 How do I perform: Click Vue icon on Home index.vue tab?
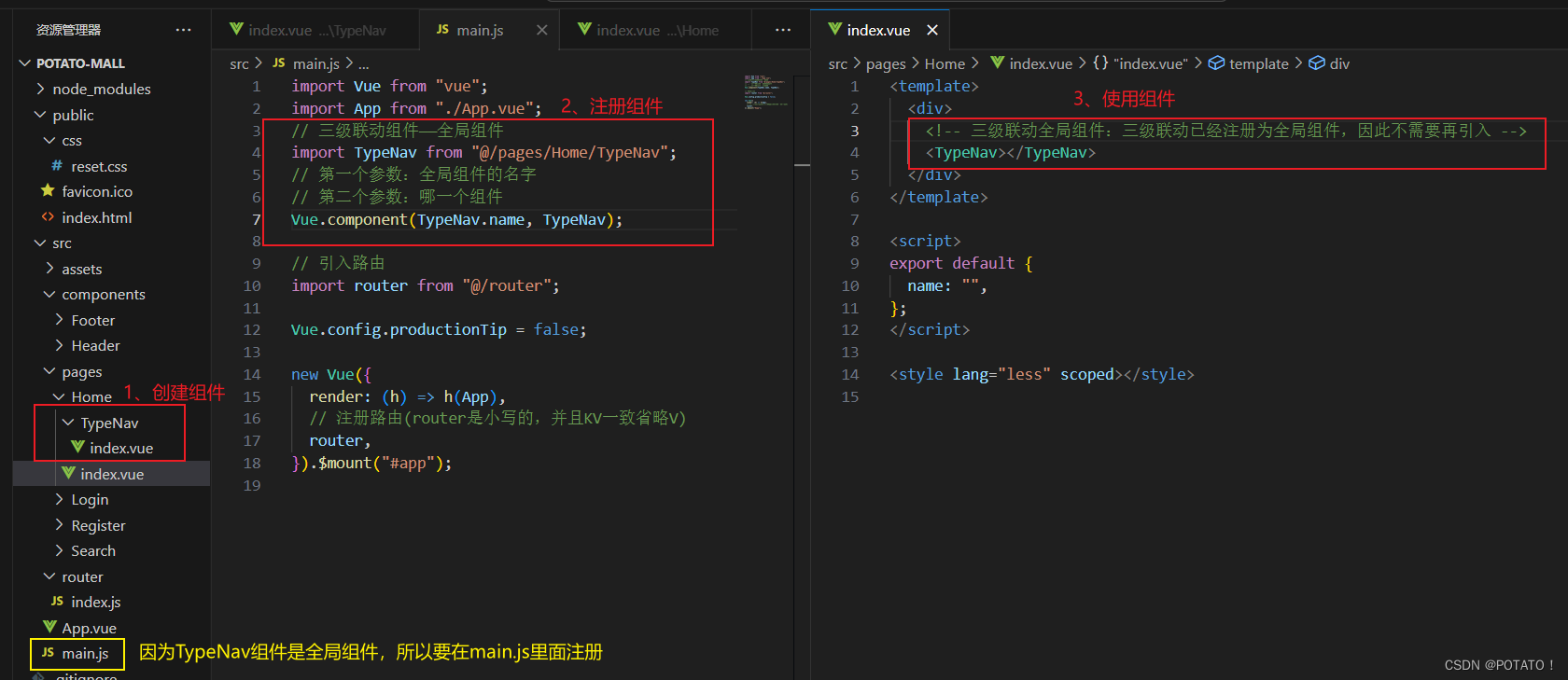pos(584,29)
